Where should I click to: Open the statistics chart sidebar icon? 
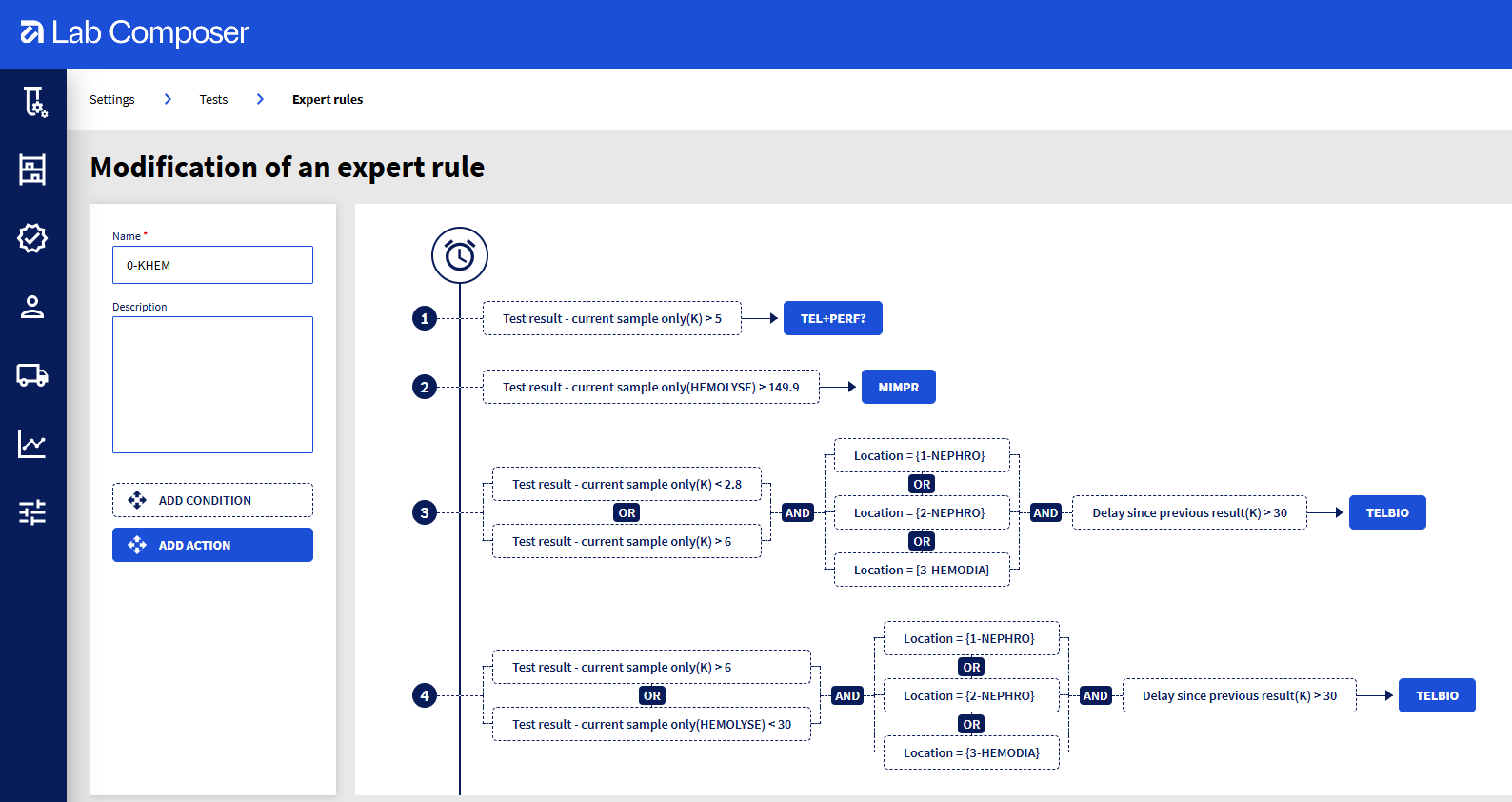[x=32, y=444]
